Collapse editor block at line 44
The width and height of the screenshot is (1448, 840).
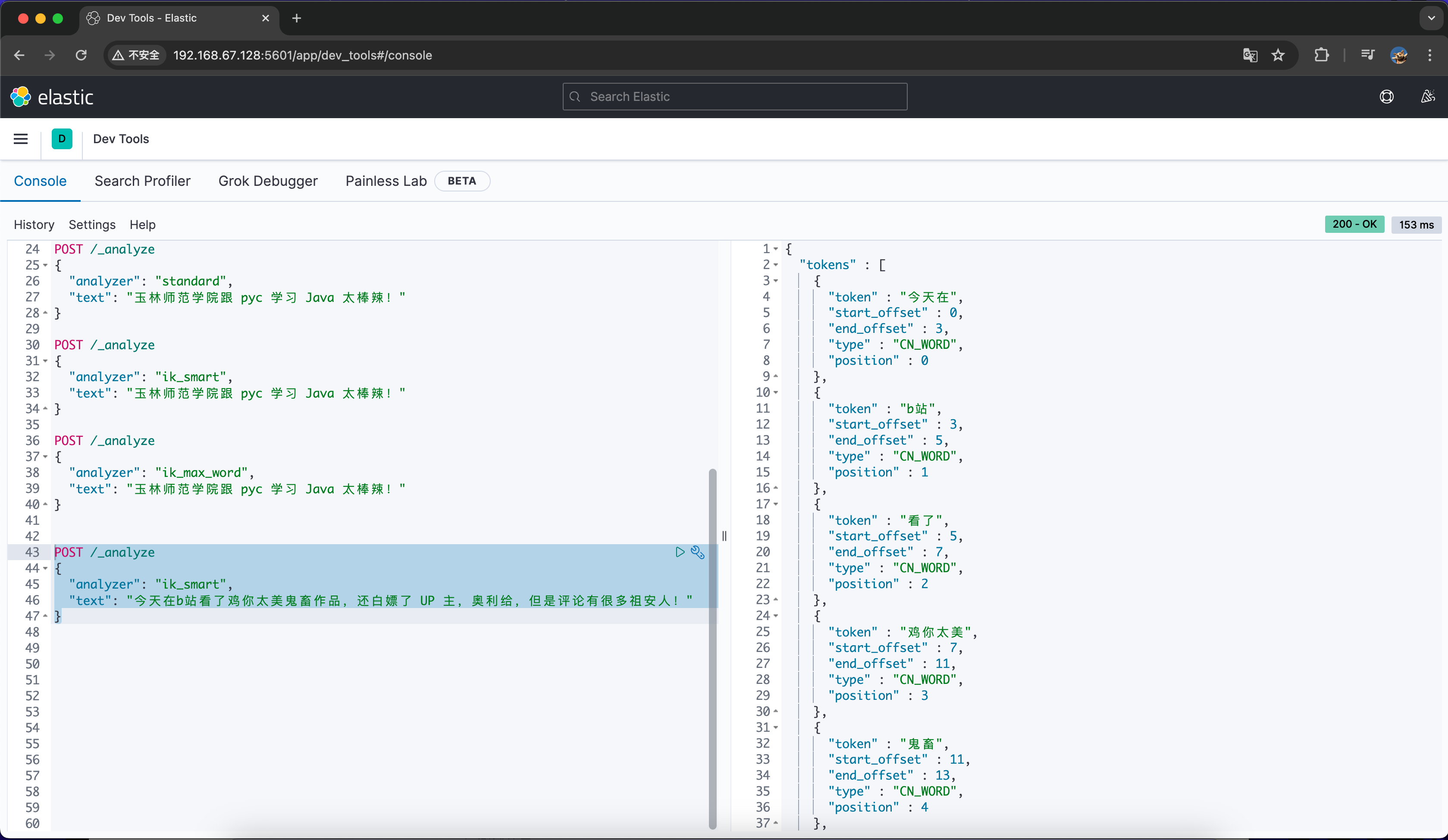(x=45, y=568)
